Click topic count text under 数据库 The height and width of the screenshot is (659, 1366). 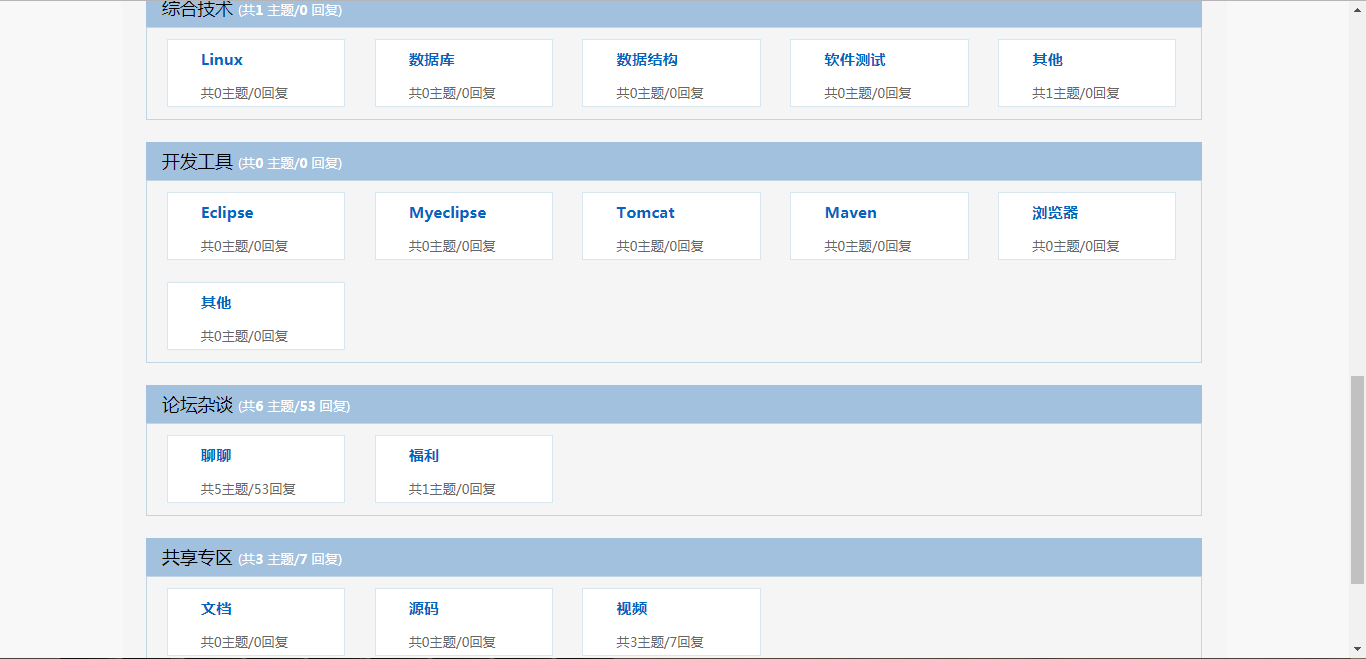(452, 93)
